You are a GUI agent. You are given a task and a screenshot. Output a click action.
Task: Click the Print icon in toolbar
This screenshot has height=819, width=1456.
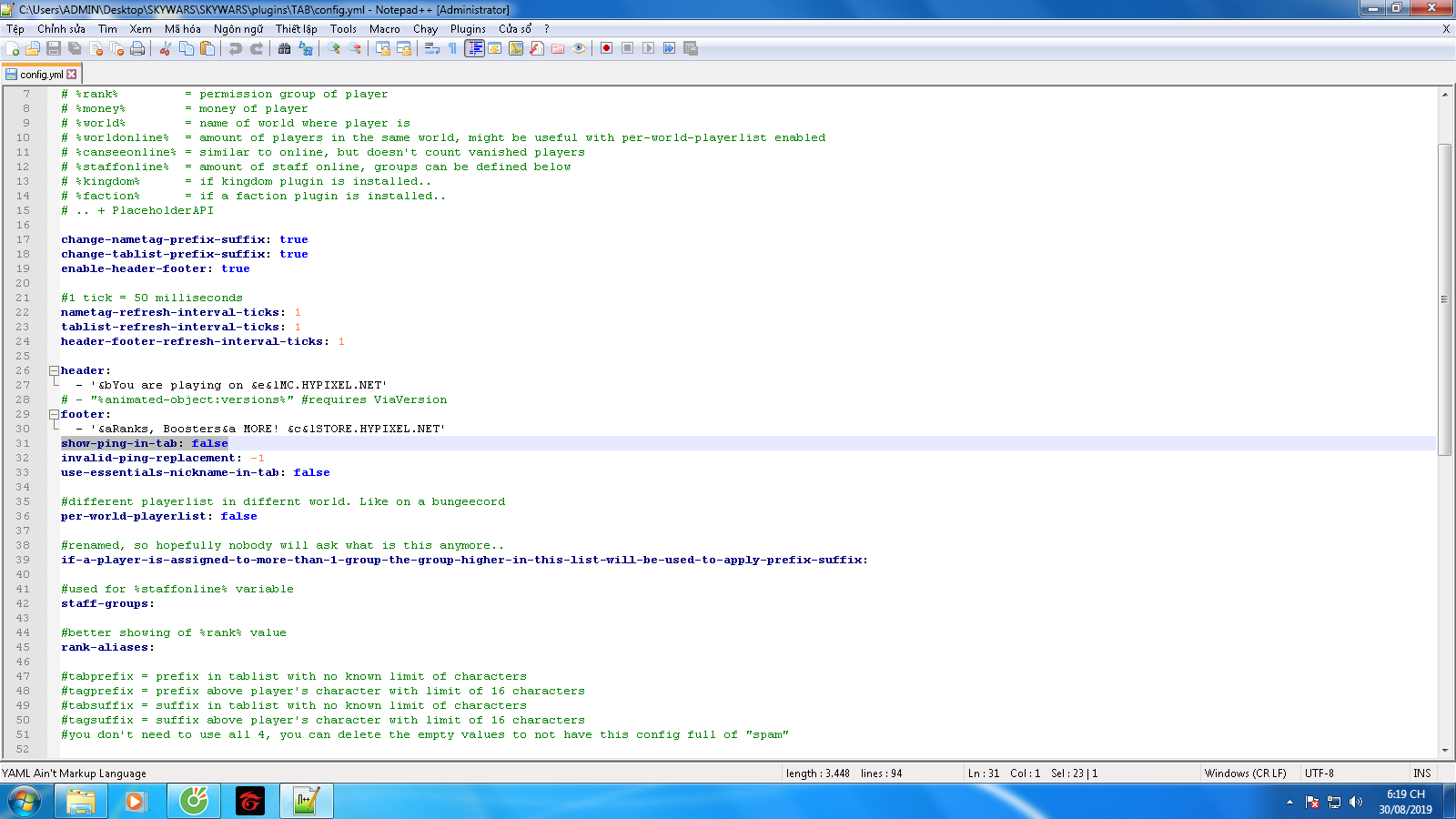point(137,48)
